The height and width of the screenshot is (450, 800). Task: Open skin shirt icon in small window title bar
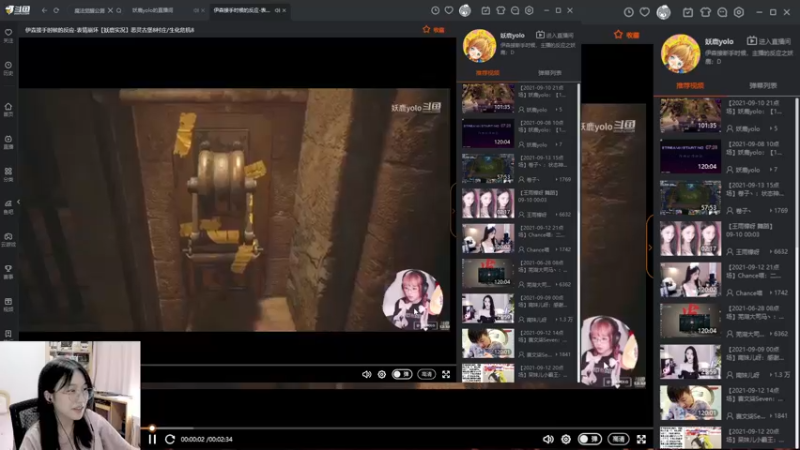[x=501, y=10]
